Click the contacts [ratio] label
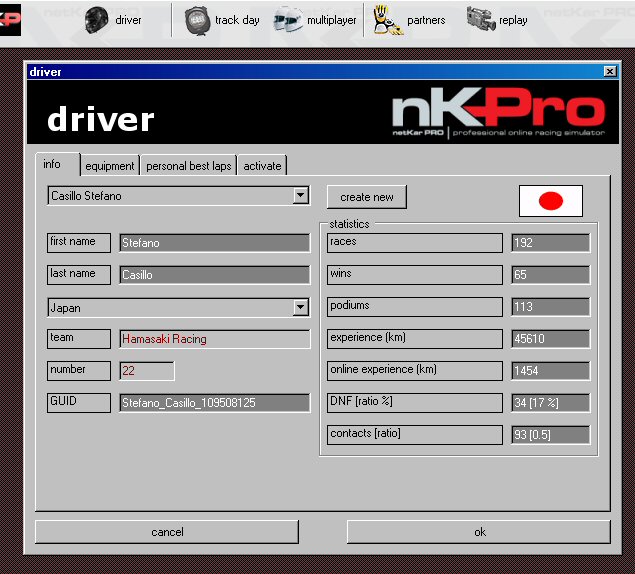The height and width of the screenshot is (574, 635). pos(415,435)
